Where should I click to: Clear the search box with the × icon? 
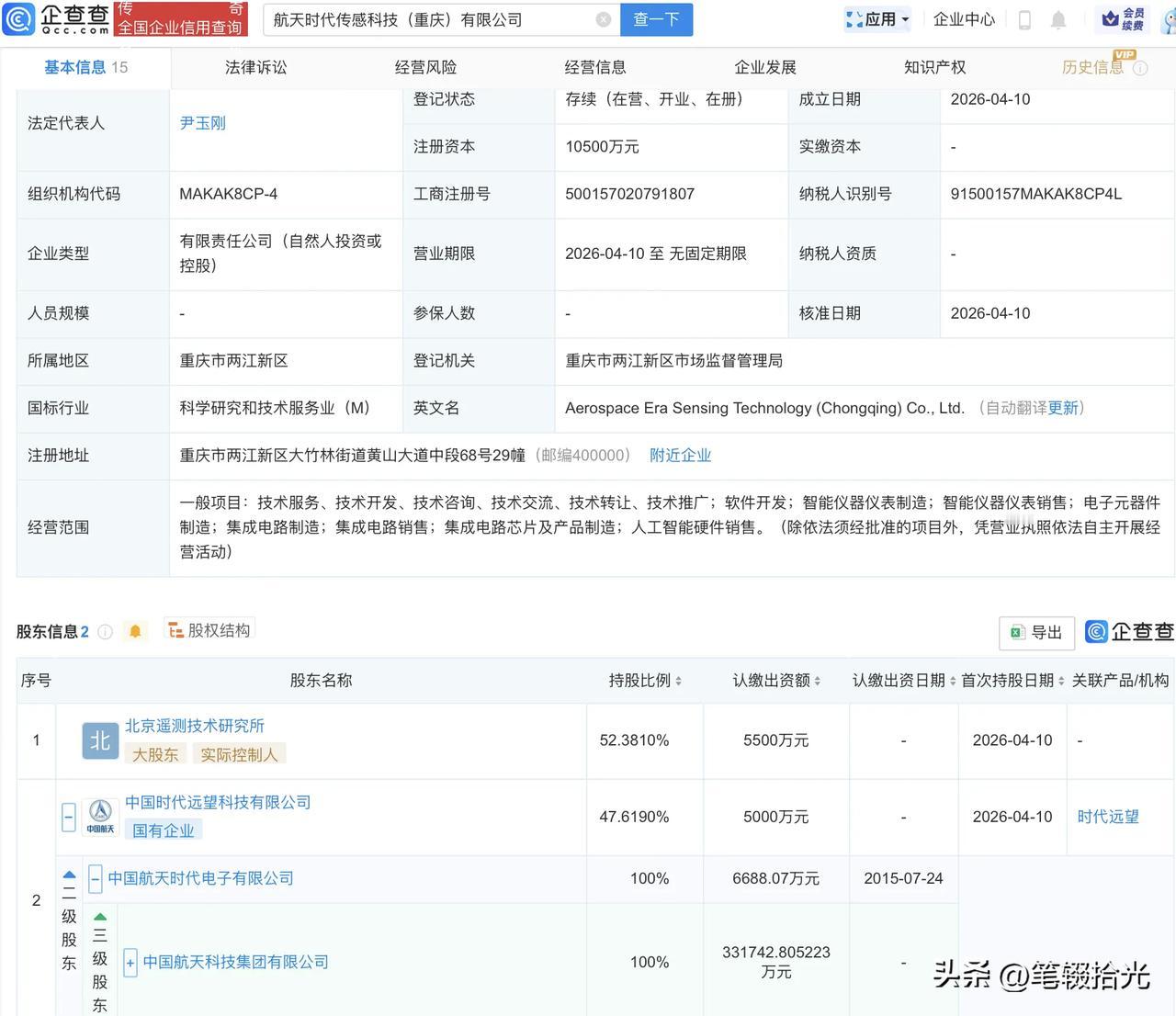click(x=603, y=18)
